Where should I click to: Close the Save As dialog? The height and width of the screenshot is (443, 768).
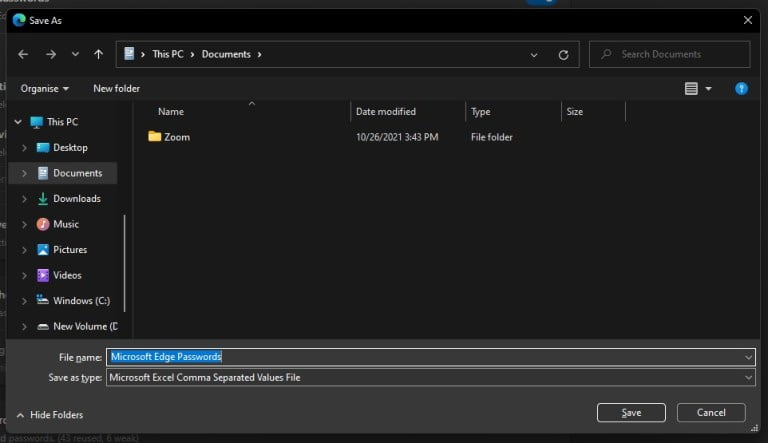pyautogui.click(x=747, y=20)
